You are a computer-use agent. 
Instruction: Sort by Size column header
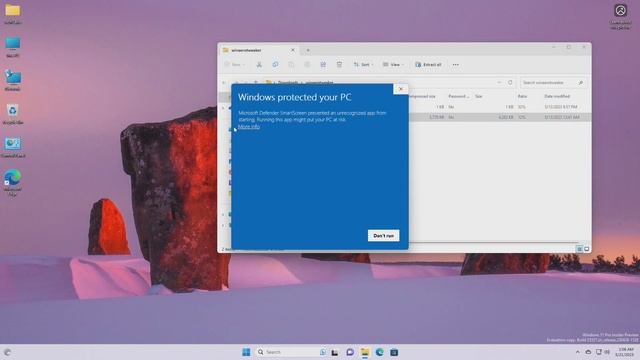[x=479, y=96]
